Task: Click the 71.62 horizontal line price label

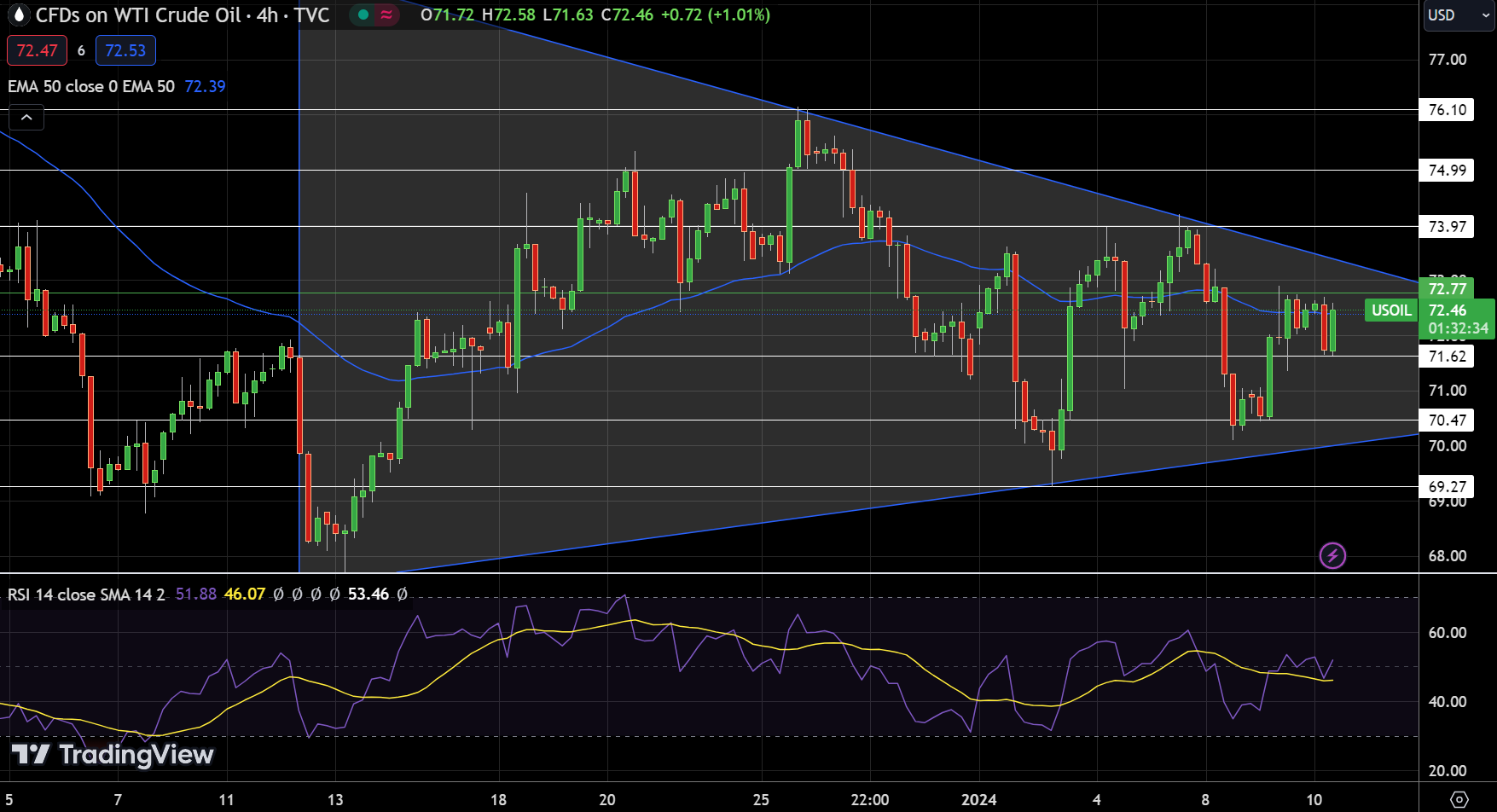Action: 1448,357
